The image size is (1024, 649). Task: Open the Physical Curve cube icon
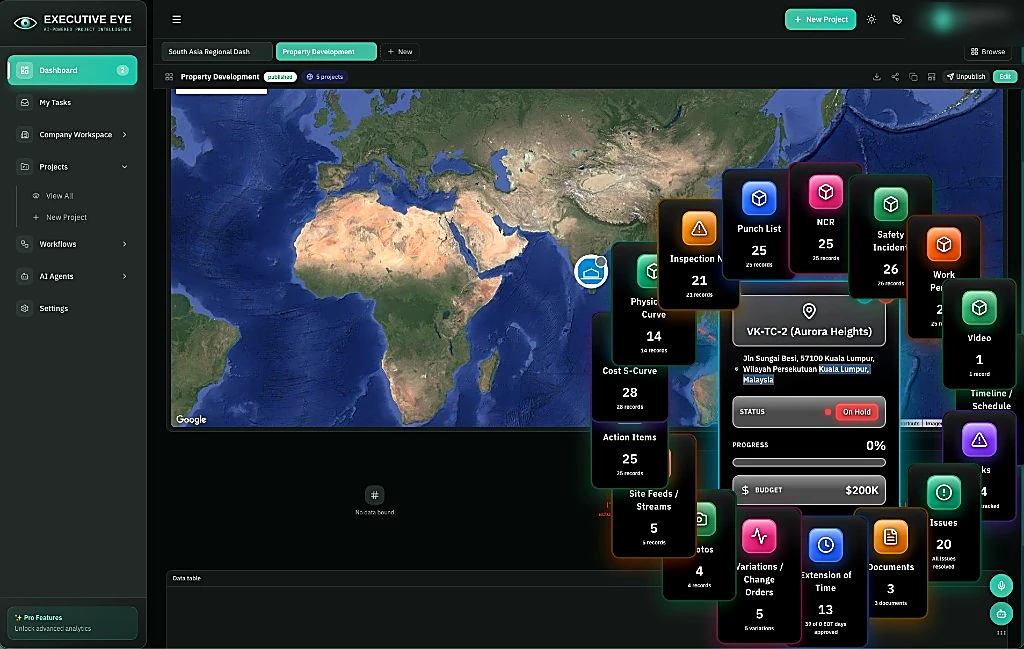(x=650, y=271)
